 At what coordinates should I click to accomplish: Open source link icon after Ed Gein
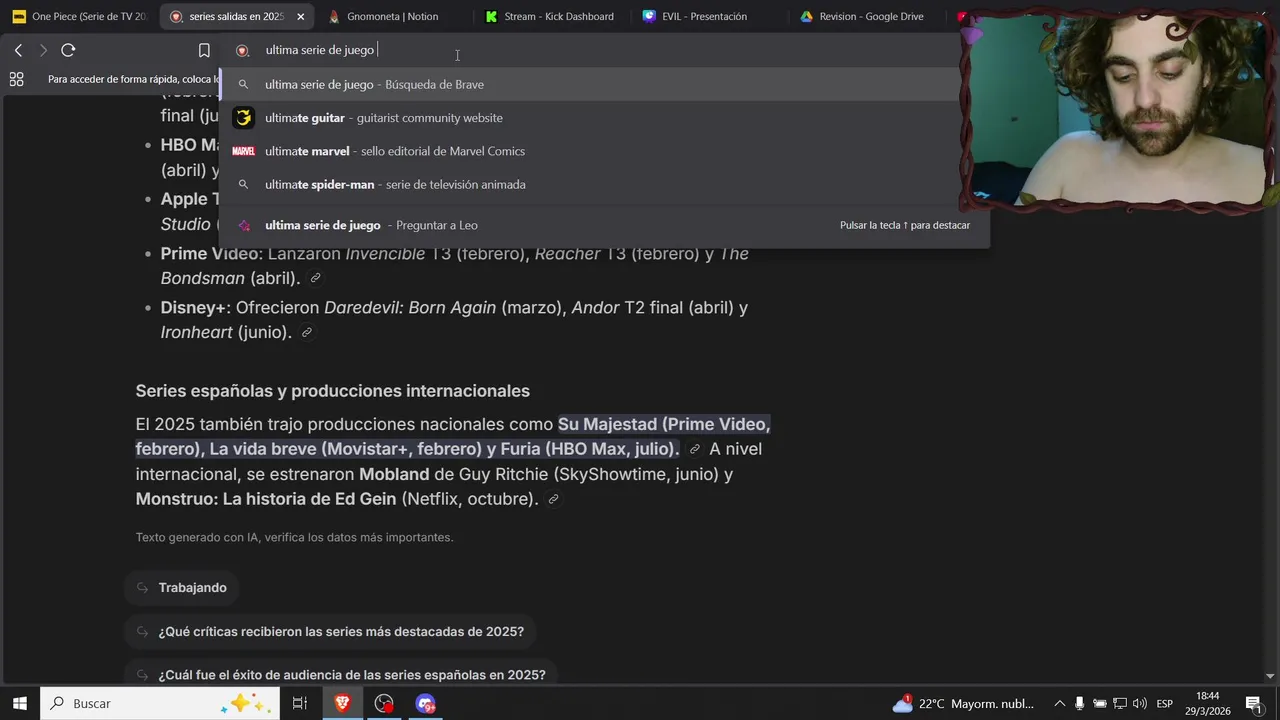click(553, 499)
